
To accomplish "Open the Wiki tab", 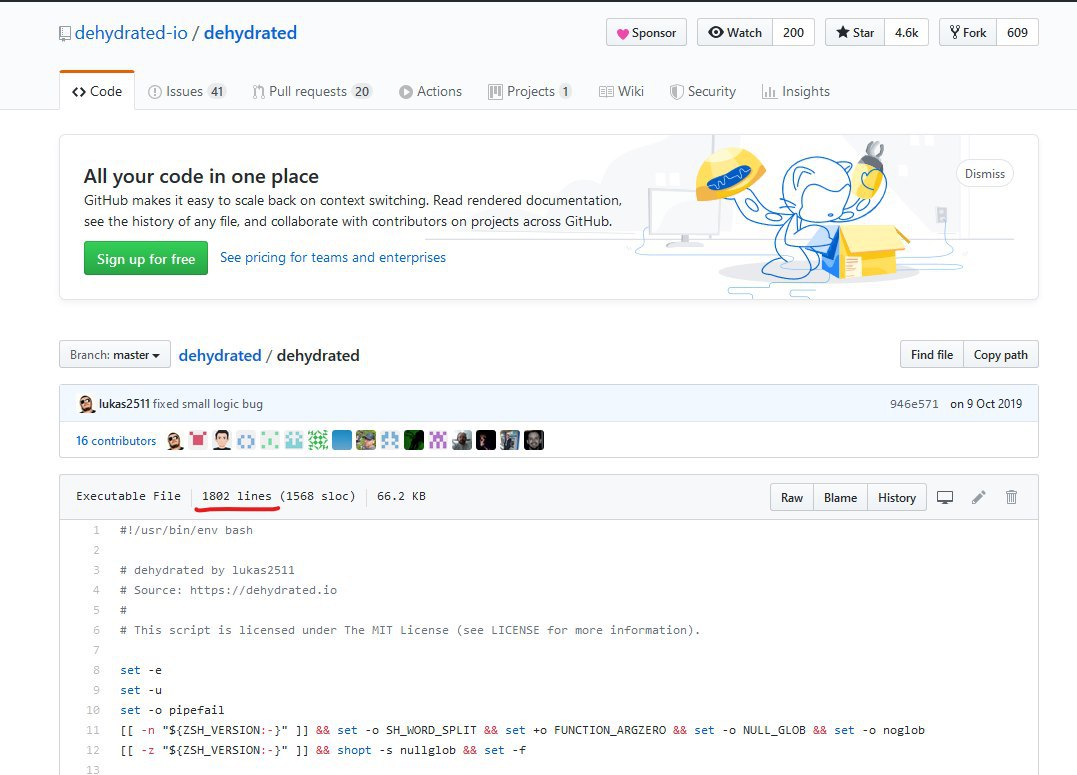I will (621, 91).
